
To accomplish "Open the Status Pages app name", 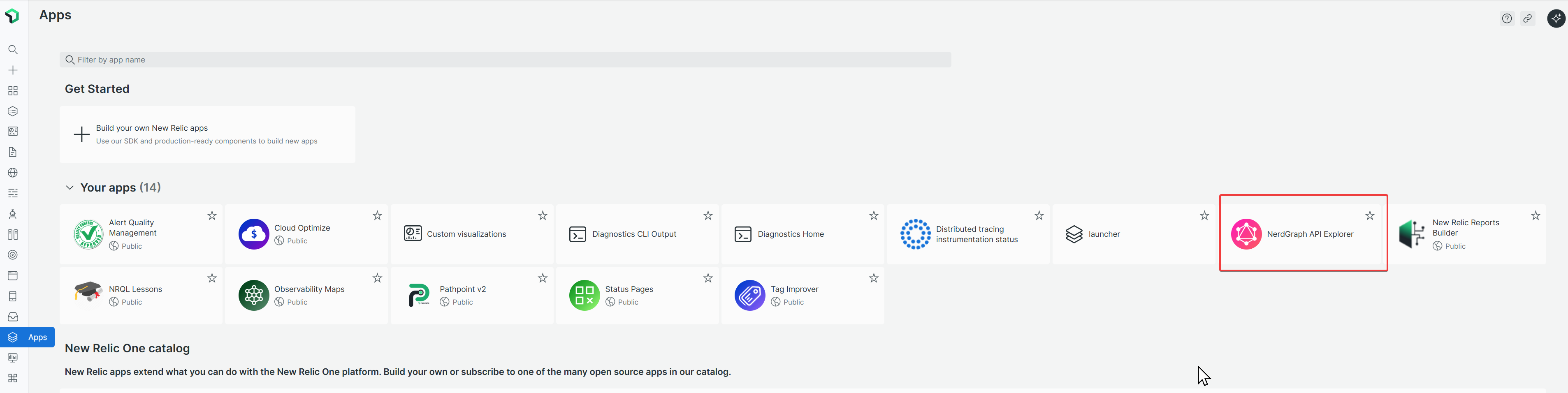I will click(629, 289).
